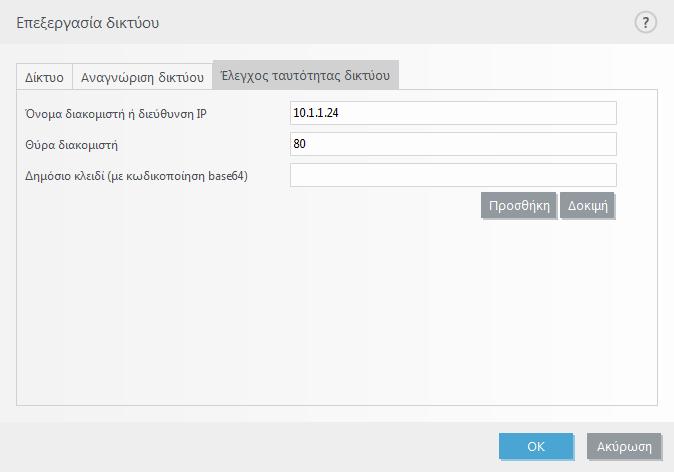This screenshot has width=674, height=472.
Task: Focus the Θύρα διακομιστή field containing 80
Action: pyautogui.click(x=453, y=144)
